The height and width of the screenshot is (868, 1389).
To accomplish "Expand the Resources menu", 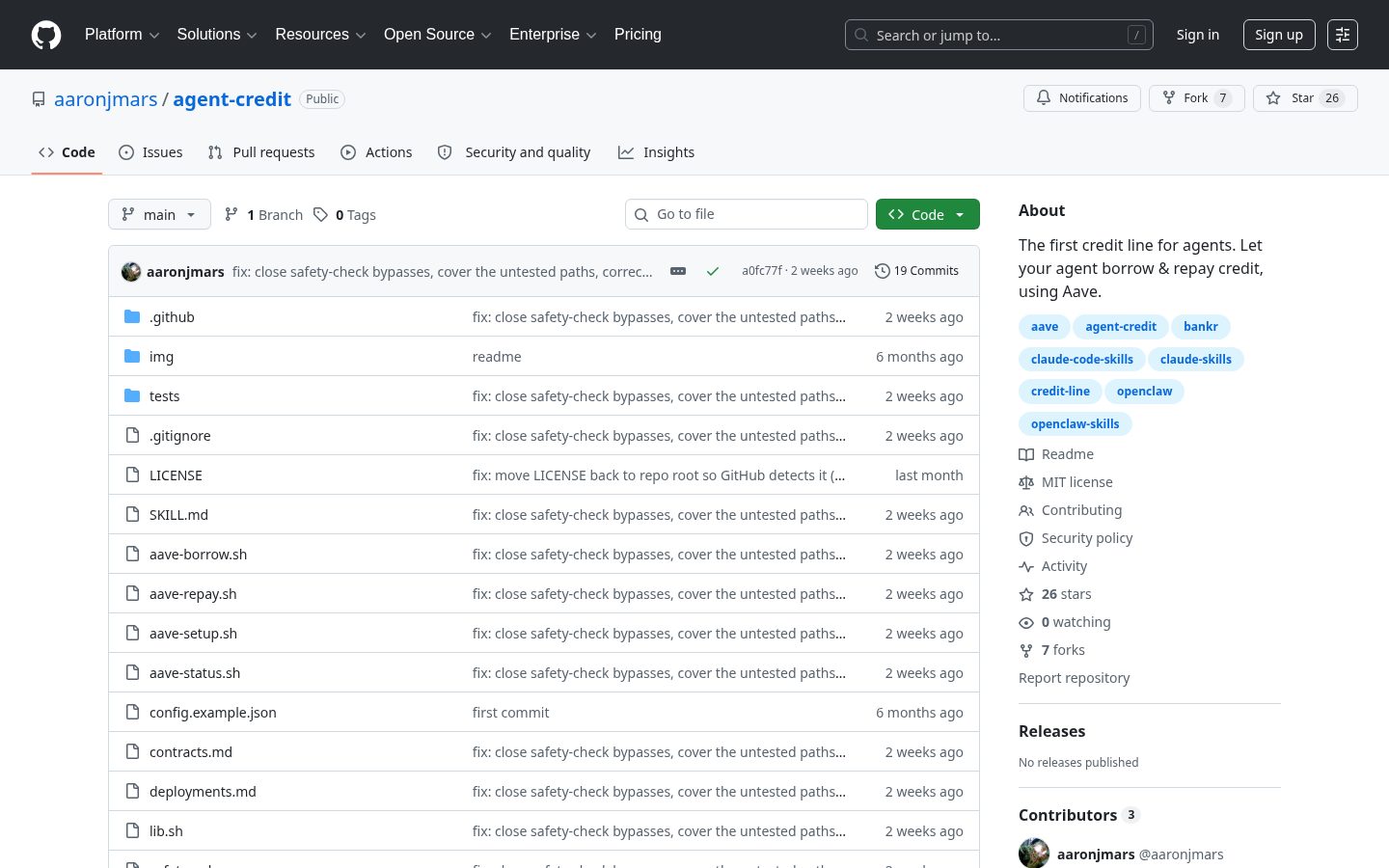I will 320,35.
